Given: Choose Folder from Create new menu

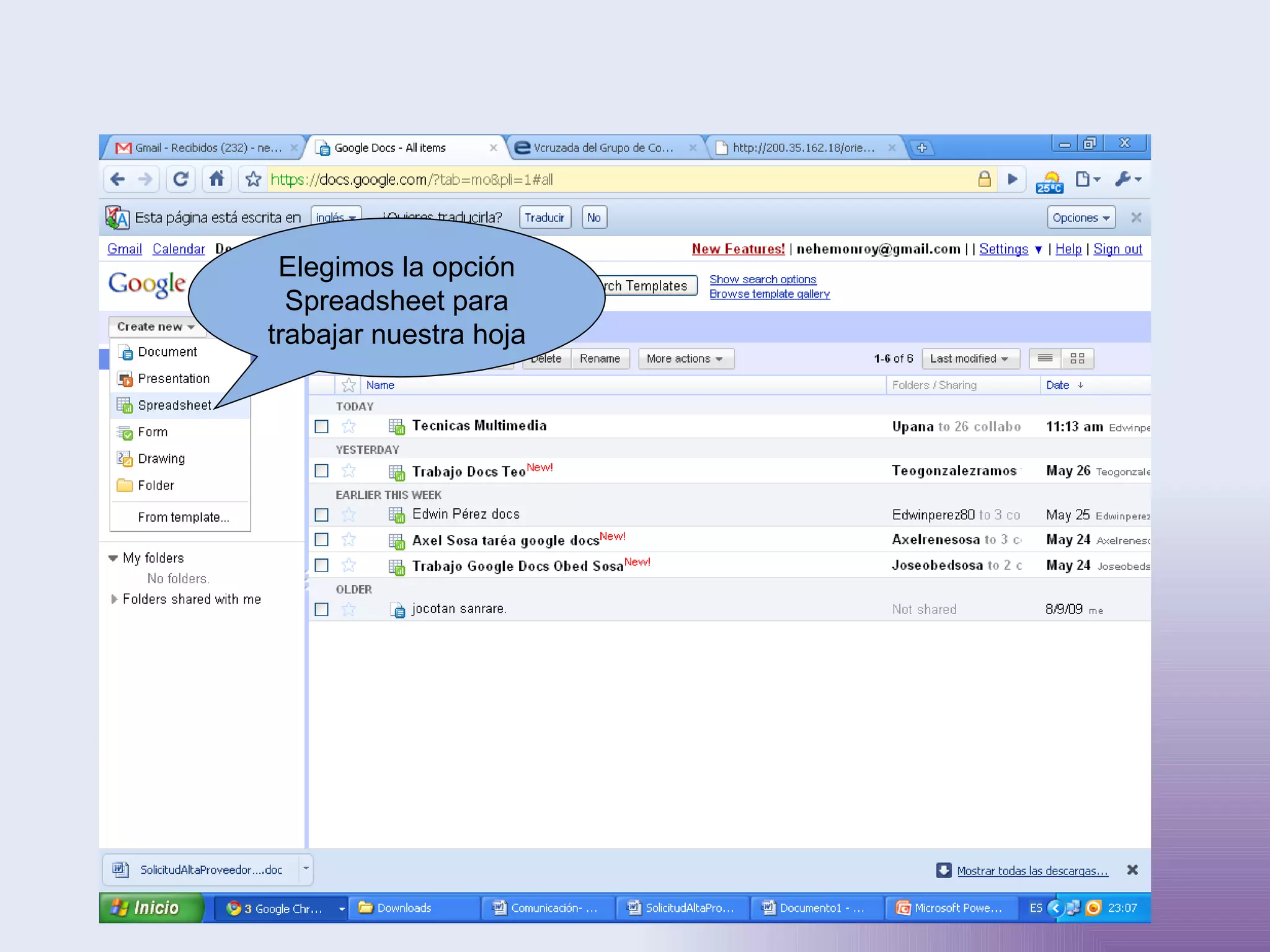Looking at the screenshot, I should click(x=180, y=485).
